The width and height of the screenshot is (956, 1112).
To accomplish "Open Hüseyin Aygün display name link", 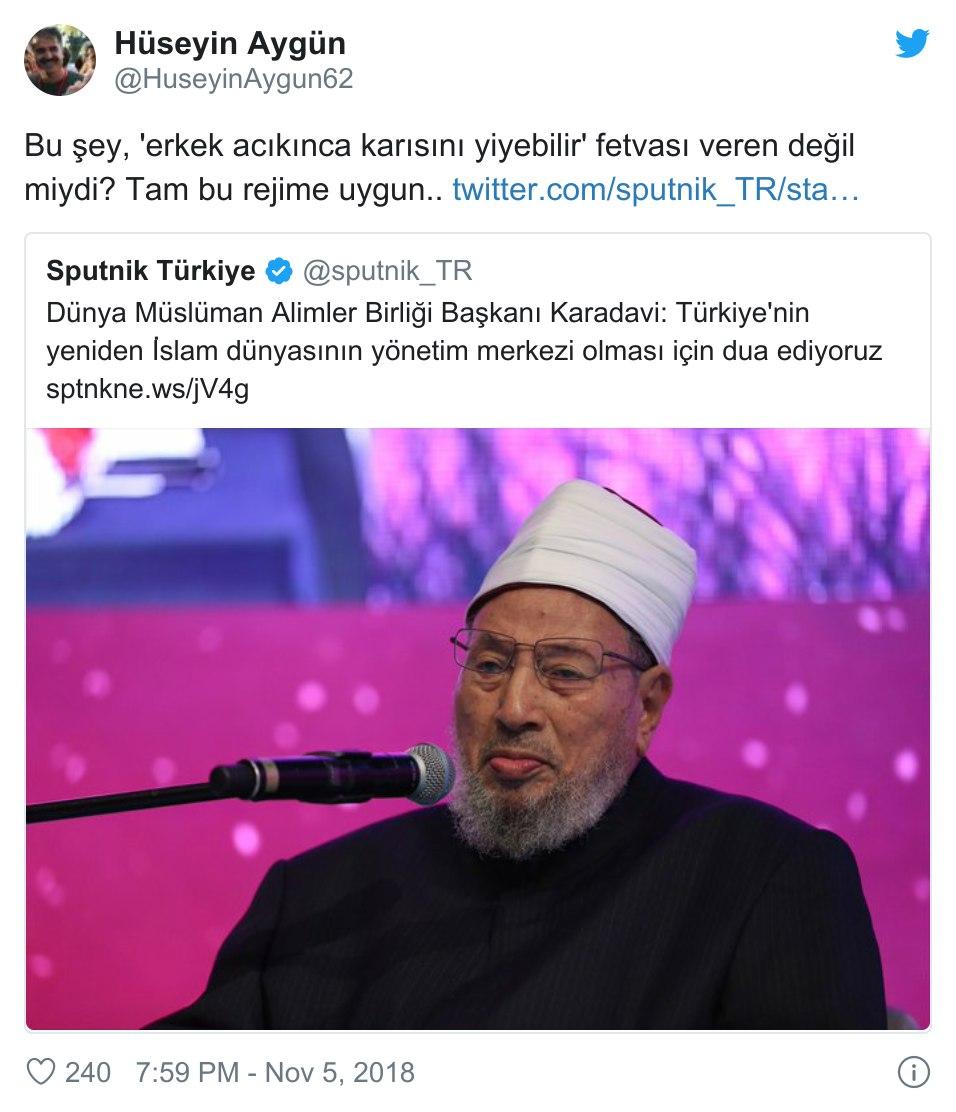I will click(230, 43).
